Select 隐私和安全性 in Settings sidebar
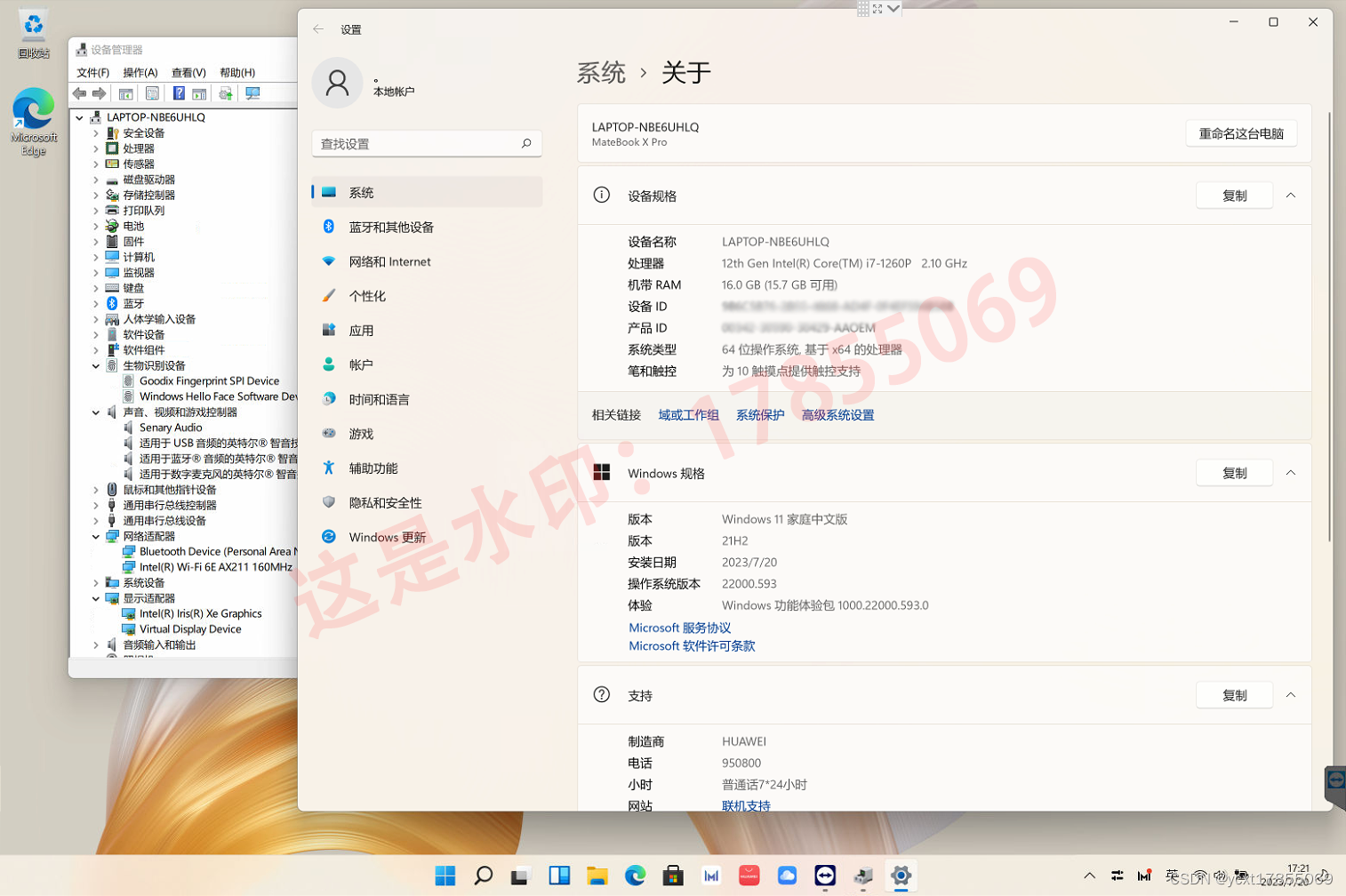Screen dimensions: 1346x896 [x=427, y=502]
